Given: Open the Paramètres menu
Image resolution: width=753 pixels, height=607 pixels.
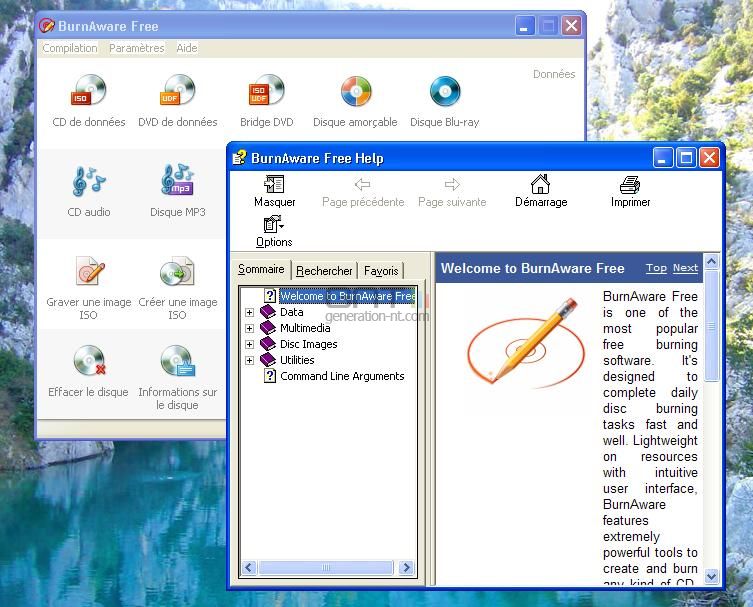Looking at the screenshot, I should (x=137, y=48).
